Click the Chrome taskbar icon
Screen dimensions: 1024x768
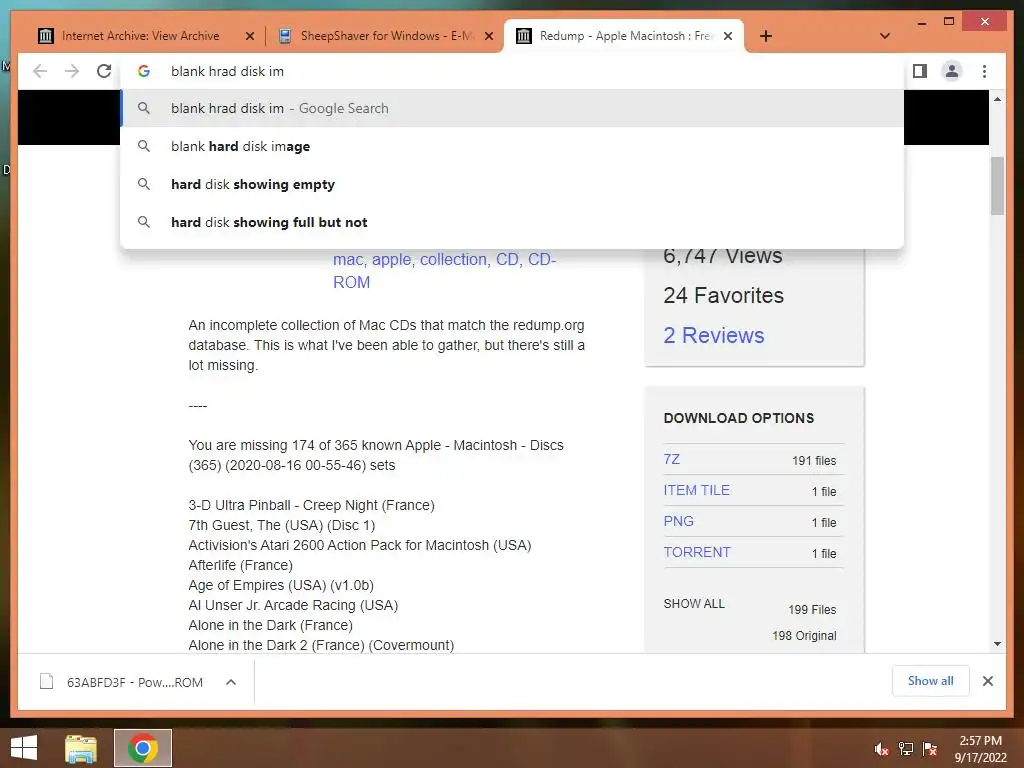coord(143,748)
